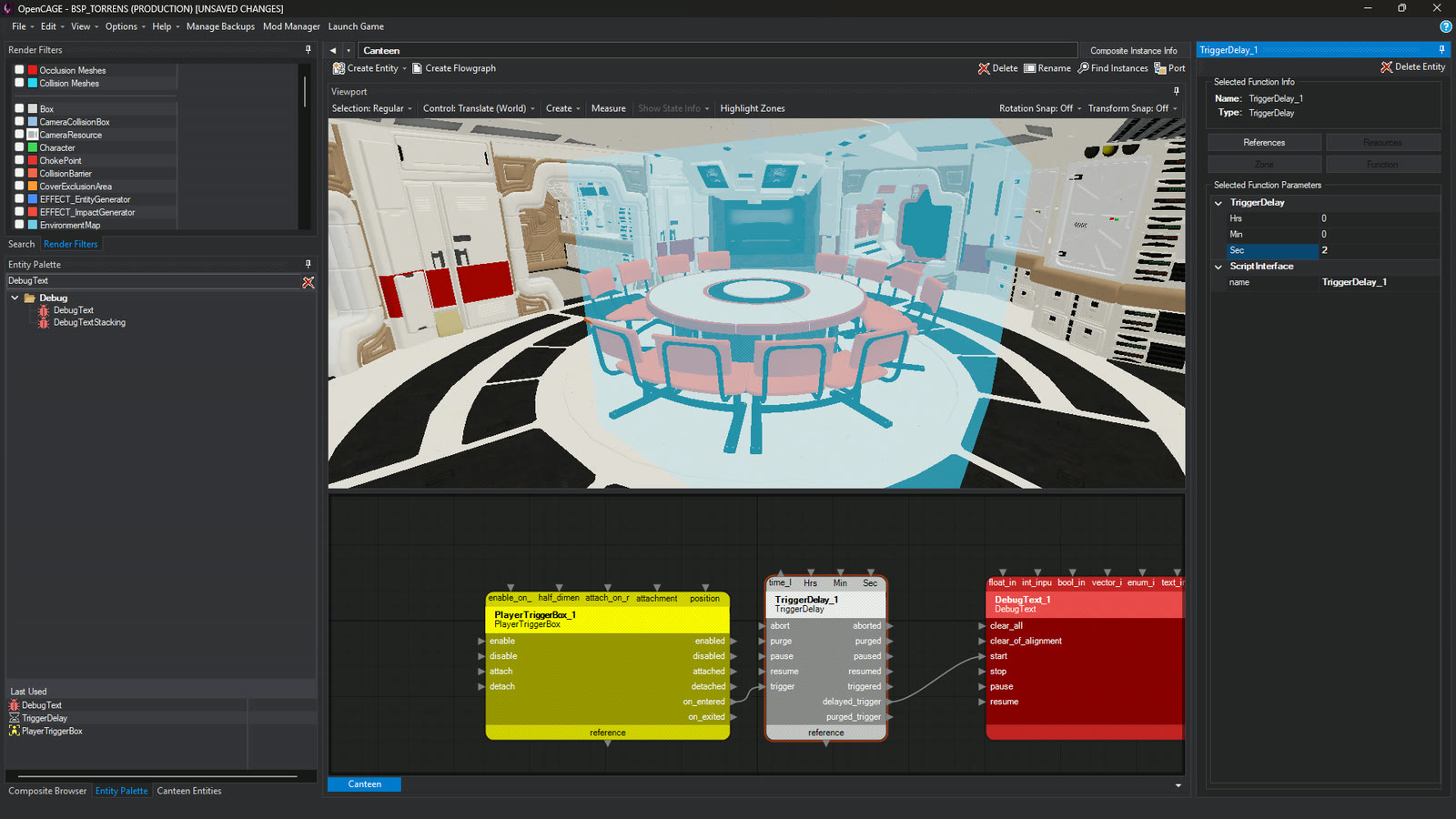This screenshot has width=1456, height=819.
Task: Pin the Render Filters panel
Action: tap(308, 49)
